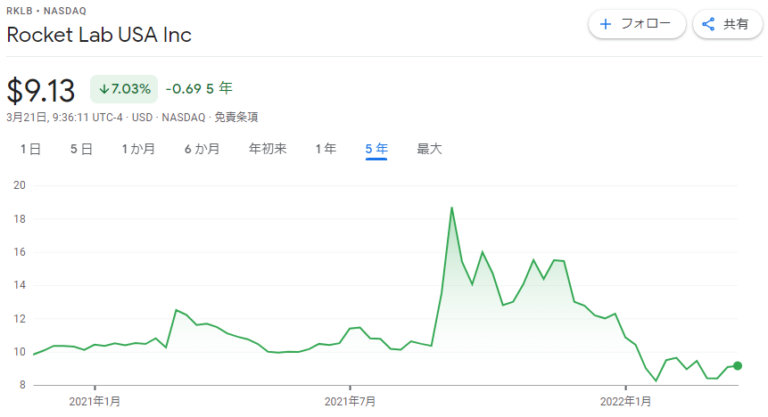Click the y-axis label 8
This screenshot has height=417, width=768.
pos(23,385)
